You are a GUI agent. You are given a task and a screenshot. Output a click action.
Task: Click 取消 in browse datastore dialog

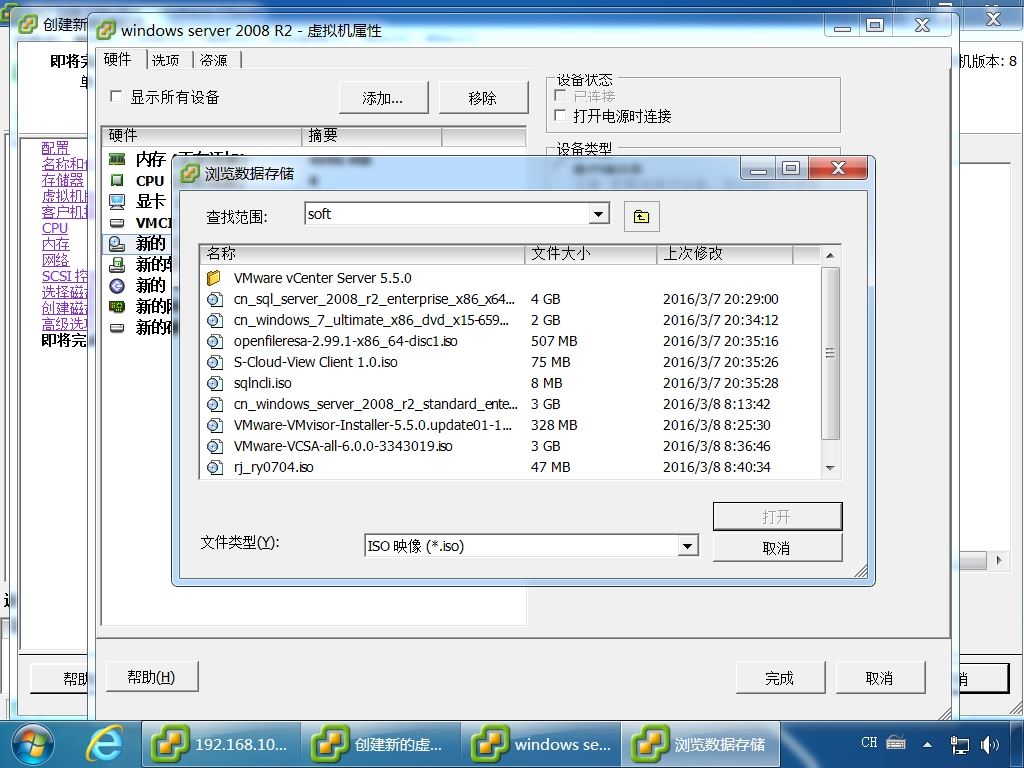point(777,548)
